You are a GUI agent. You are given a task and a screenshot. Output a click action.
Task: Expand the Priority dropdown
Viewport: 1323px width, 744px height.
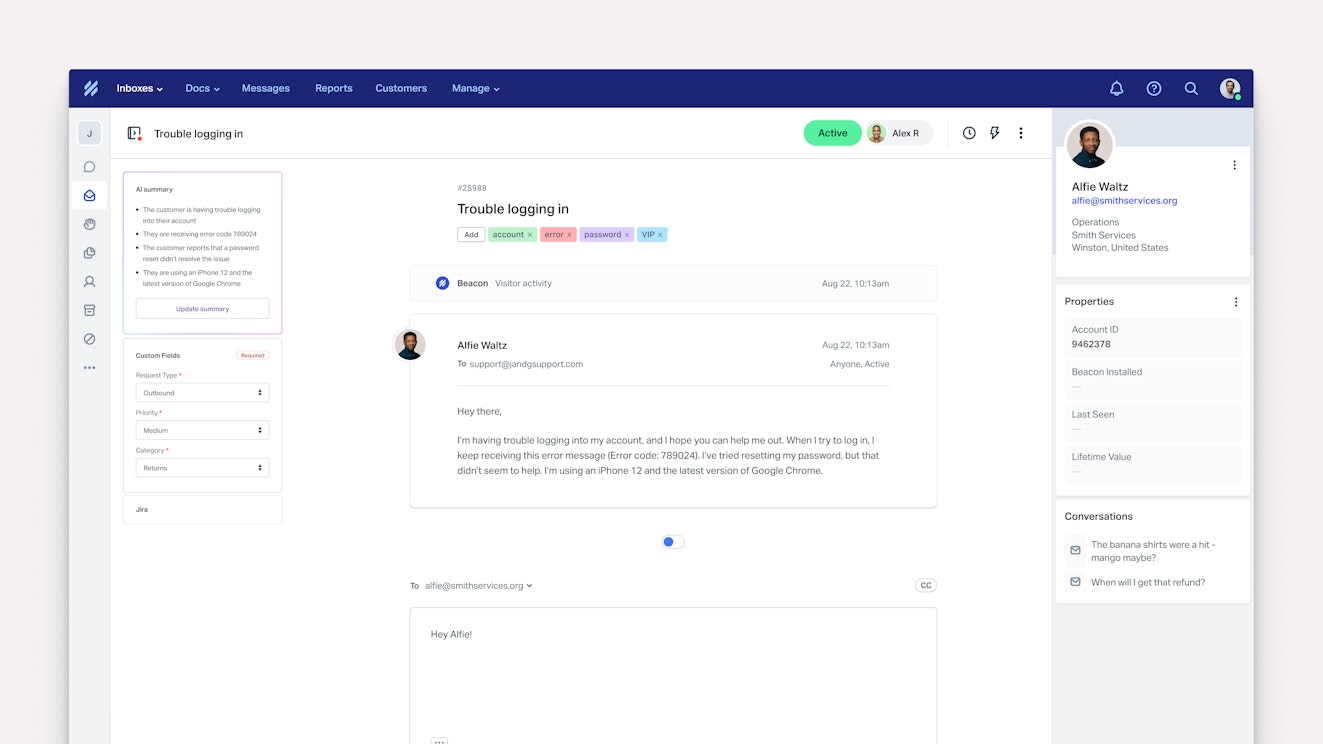202,430
